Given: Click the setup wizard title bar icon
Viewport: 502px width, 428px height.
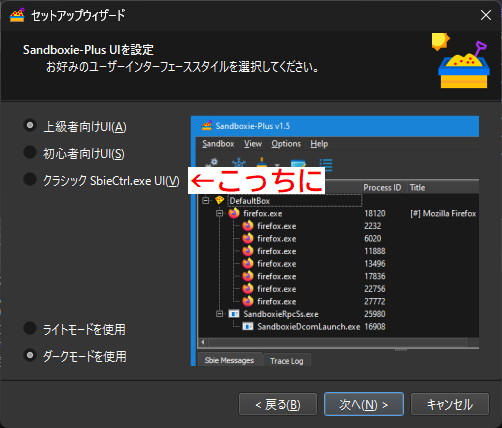Looking at the screenshot, I should [17, 15].
